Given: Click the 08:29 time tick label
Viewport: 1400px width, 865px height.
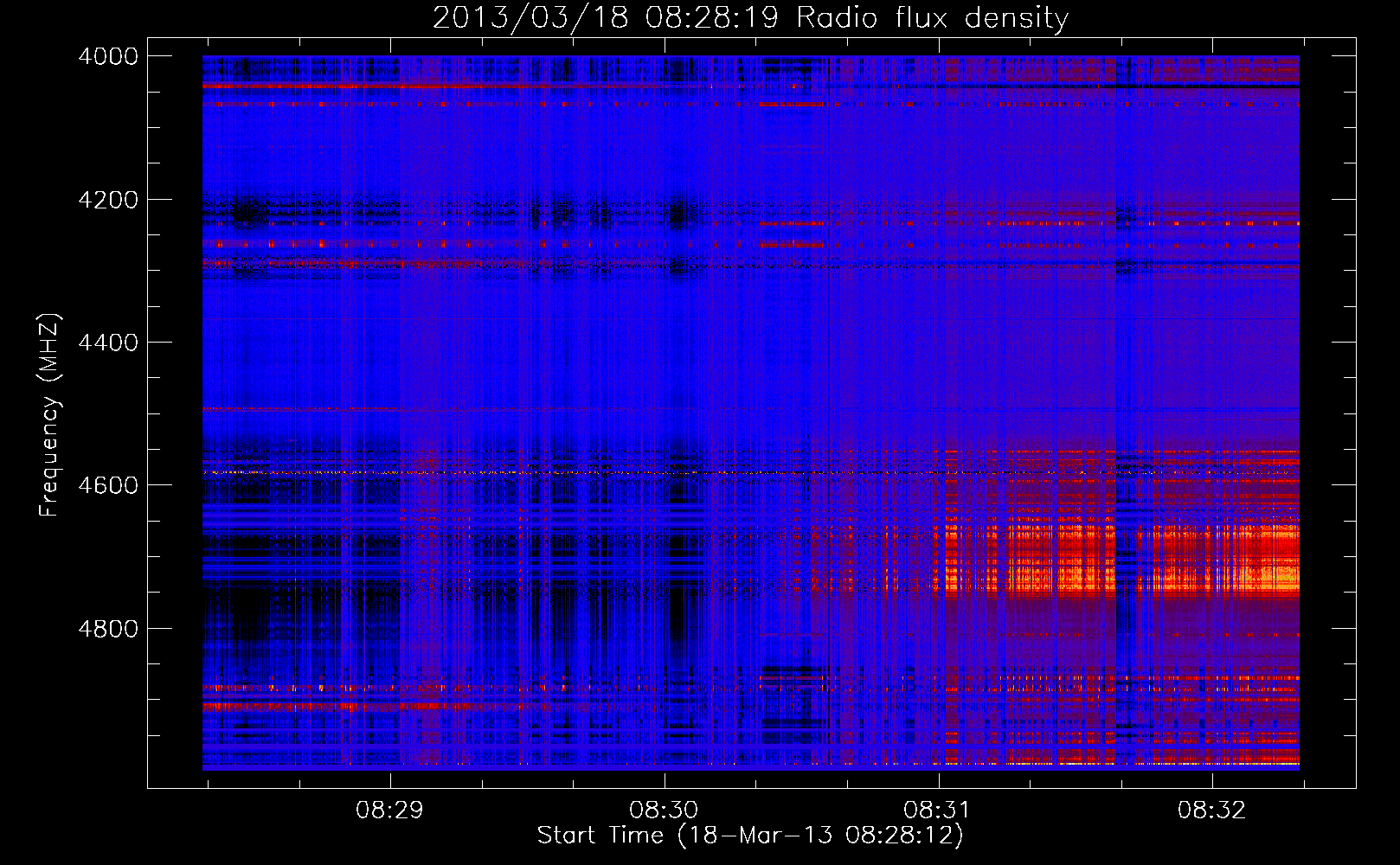Looking at the screenshot, I should tap(390, 811).
